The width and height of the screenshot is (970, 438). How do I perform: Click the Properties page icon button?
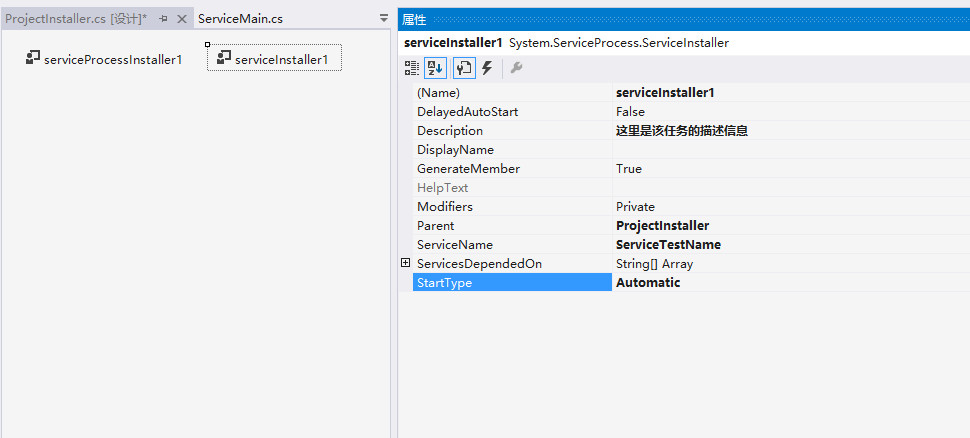pyautogui.click(x=464, y=68)
